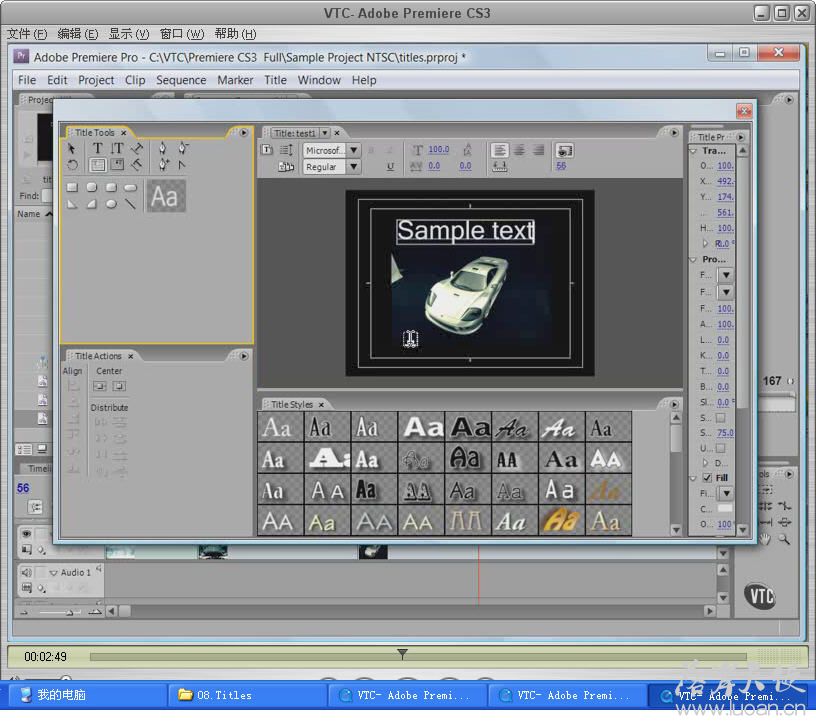
Task: Select the Ellipse shape tool
Action: point(111,205)
